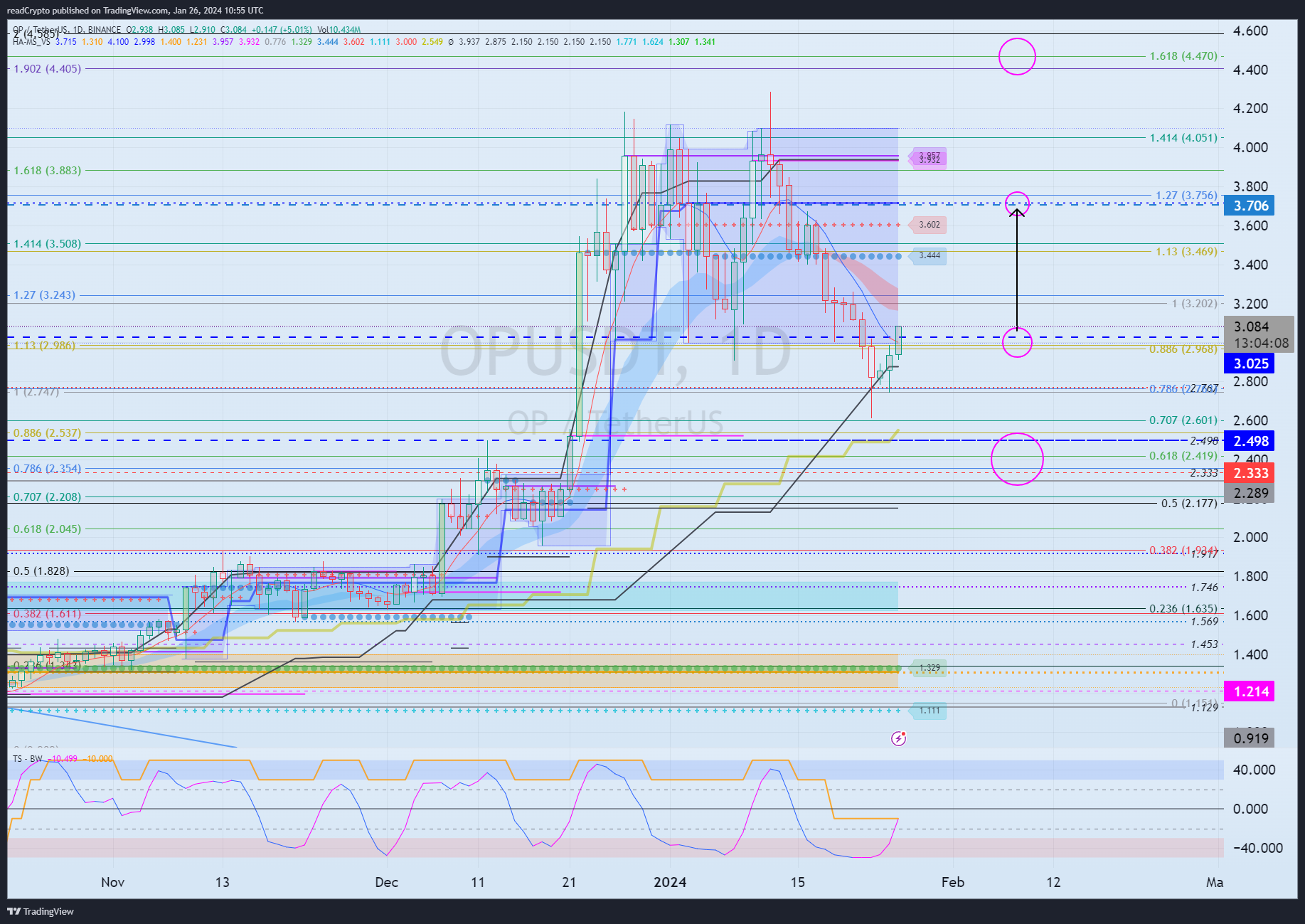This screenshot has width=1305, height=924.
Task: Select the HA-MS_VS indicator legend name
Action: pos(32,42)
